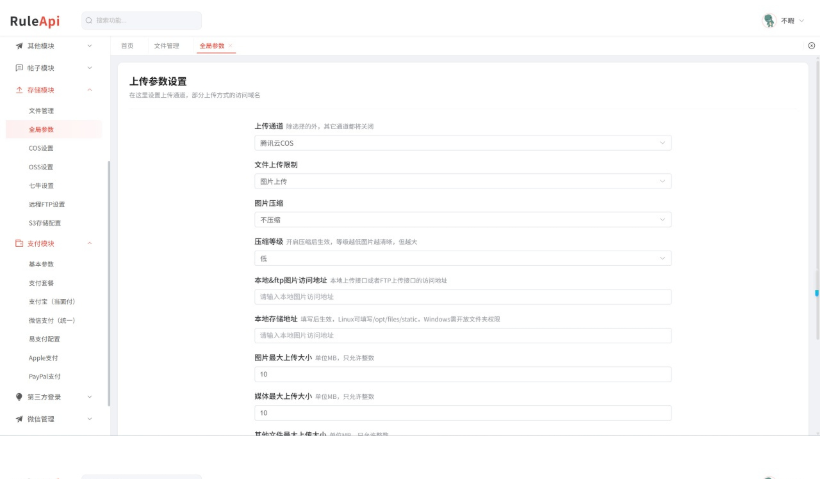
Task: Open 微信支付（统一） in the sidebar
Action: pos(54,320)
